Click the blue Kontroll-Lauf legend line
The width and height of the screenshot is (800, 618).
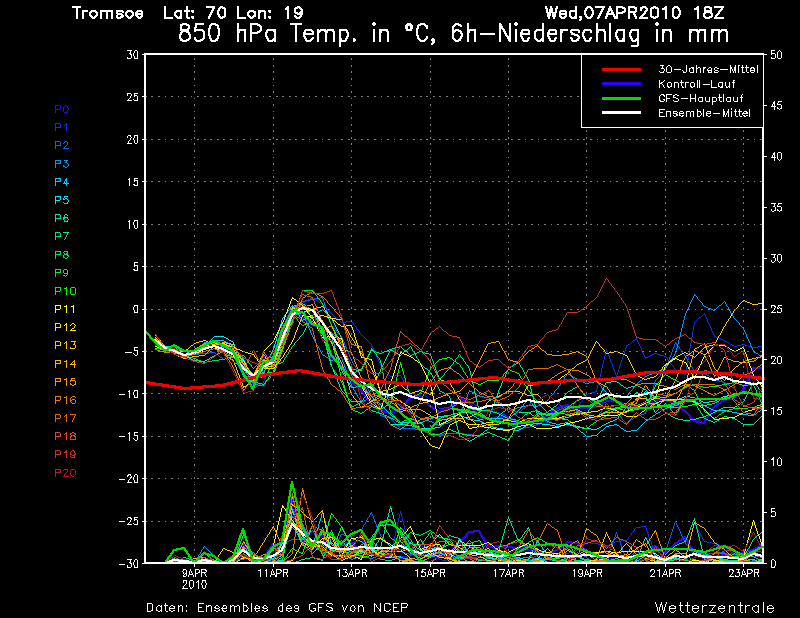[621, 84]
